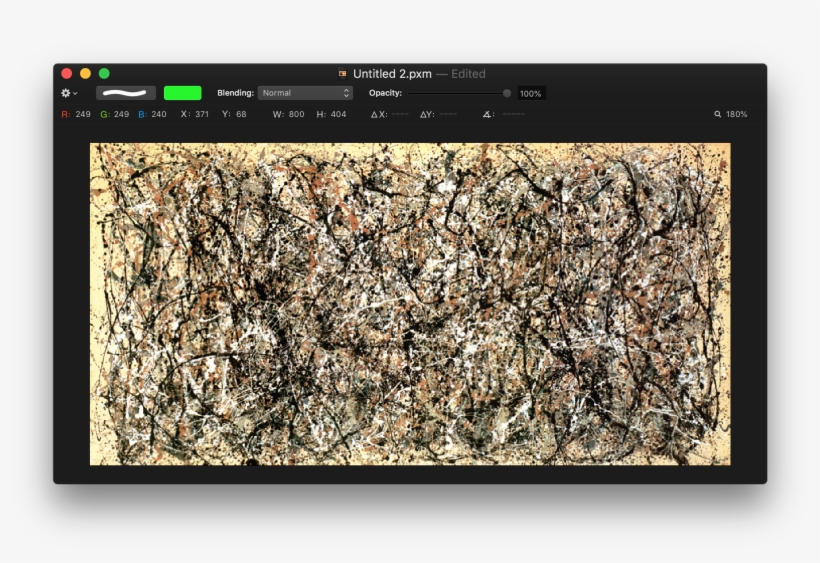Image resolution: width=820 pixels, height=563 pixels.
Task: Click the G value 249
Action: (x=121, y=114)
